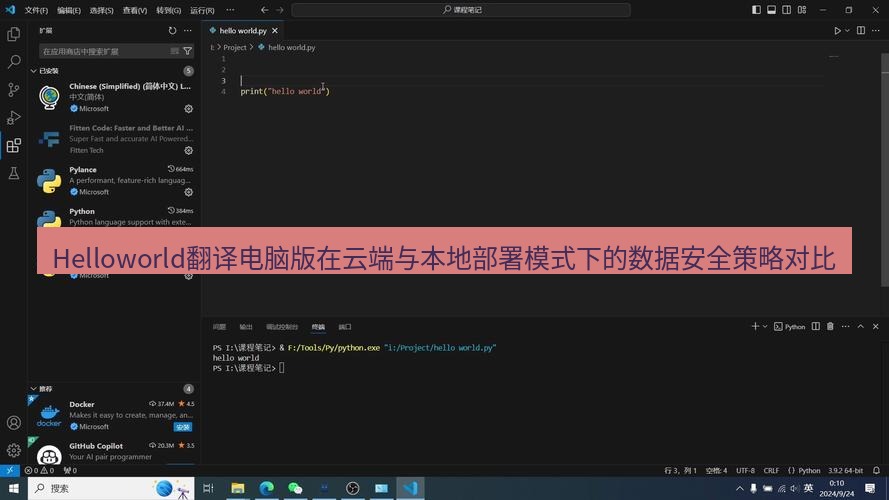Customize layout from title bar
Image resolution: width=889 pixels, height=500 pixels.
[802, 10]
